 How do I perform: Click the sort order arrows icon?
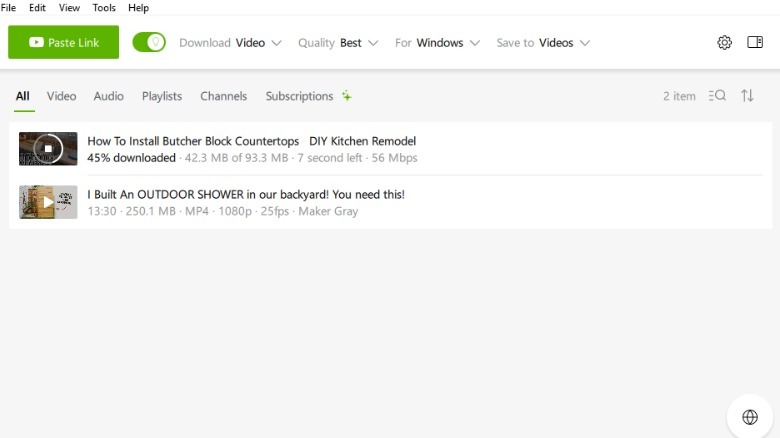click(x=747, y=96)
